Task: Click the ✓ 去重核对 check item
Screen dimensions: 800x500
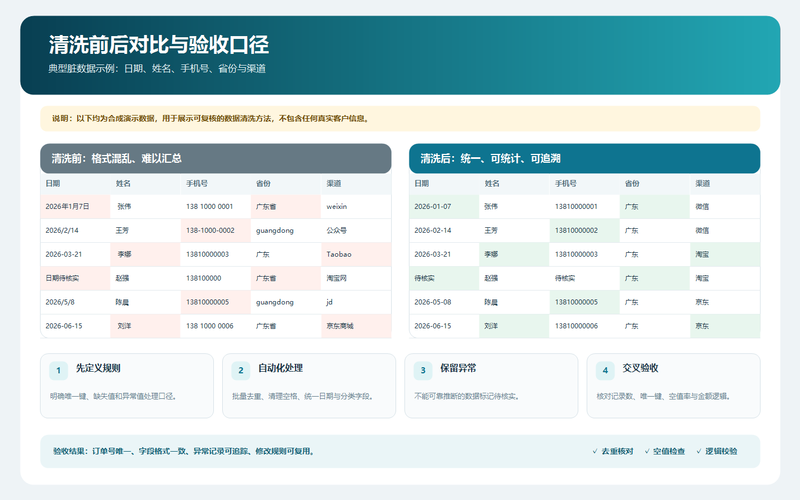Action: [x=613, y=451]
